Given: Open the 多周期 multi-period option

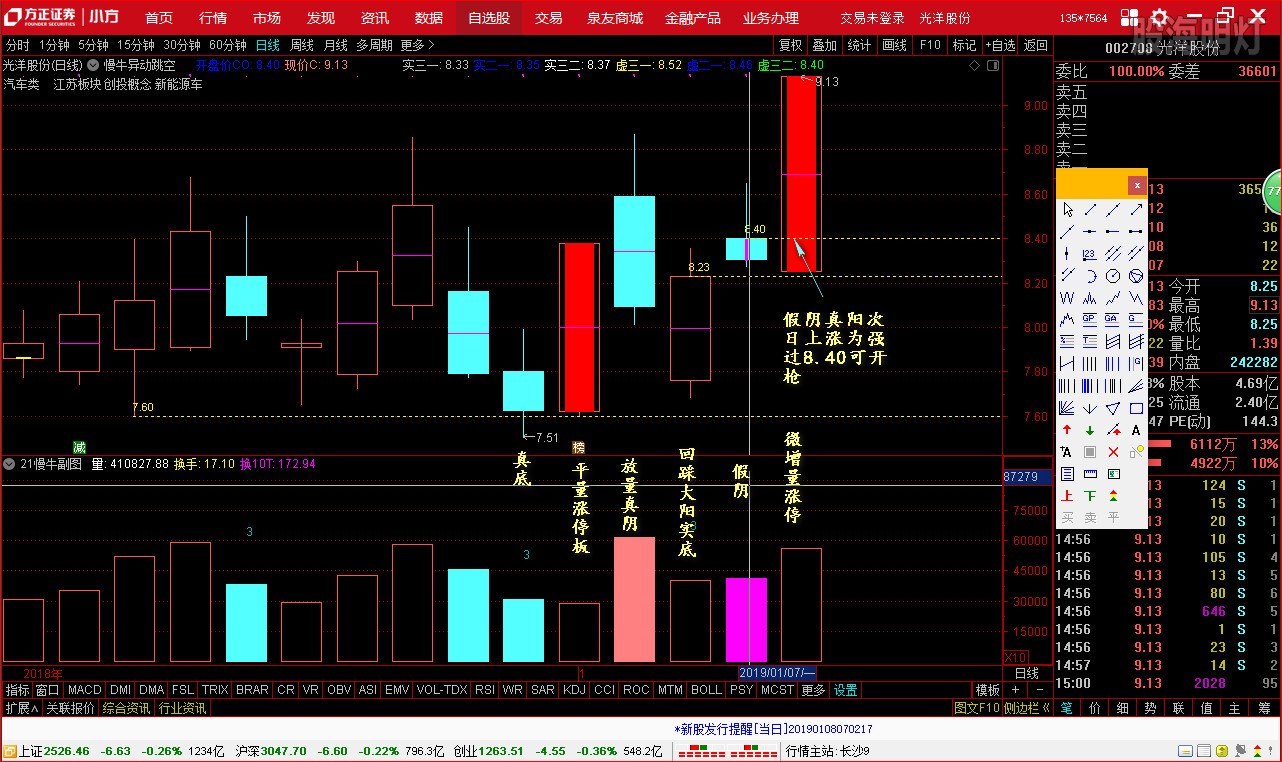Looking at the screenshot, I should click(x=375, y=45).
